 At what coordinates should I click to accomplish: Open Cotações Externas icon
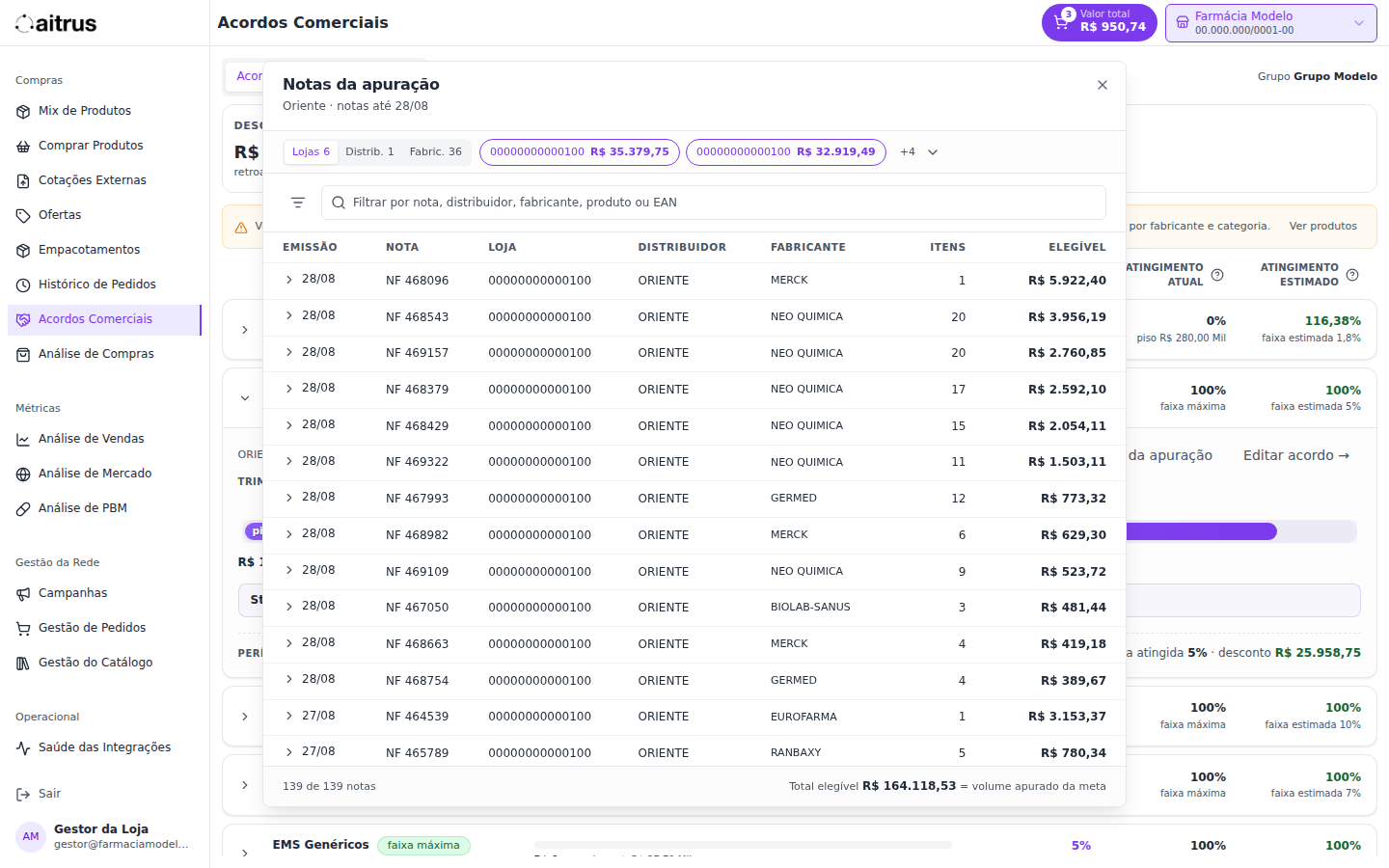point(23,180)
